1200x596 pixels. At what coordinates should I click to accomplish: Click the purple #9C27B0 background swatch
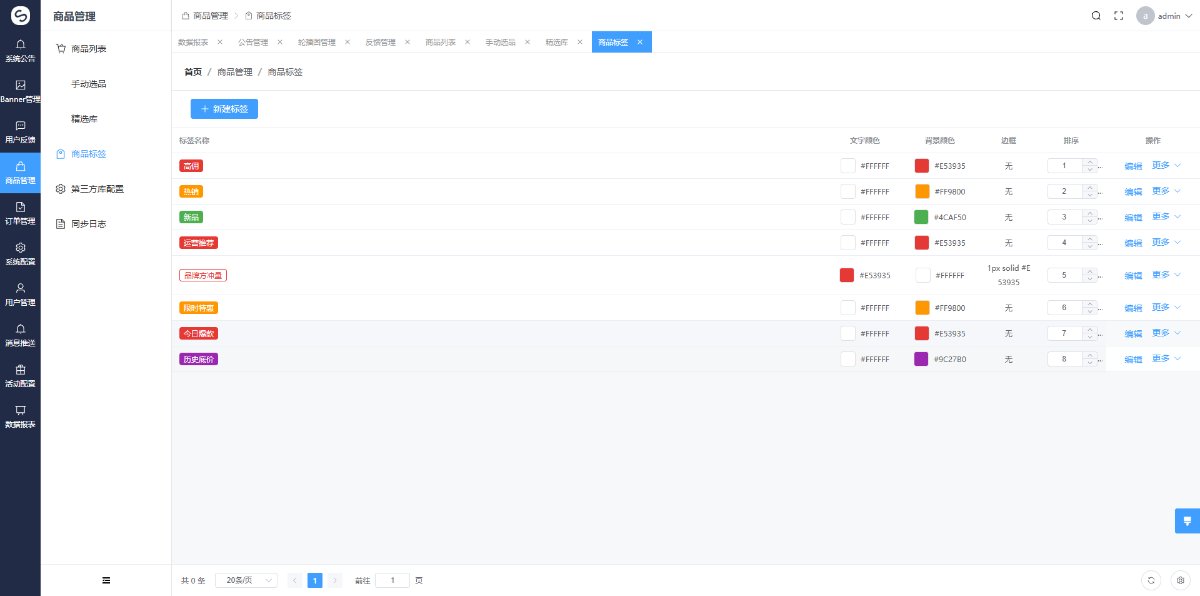(x=921, y=358)
